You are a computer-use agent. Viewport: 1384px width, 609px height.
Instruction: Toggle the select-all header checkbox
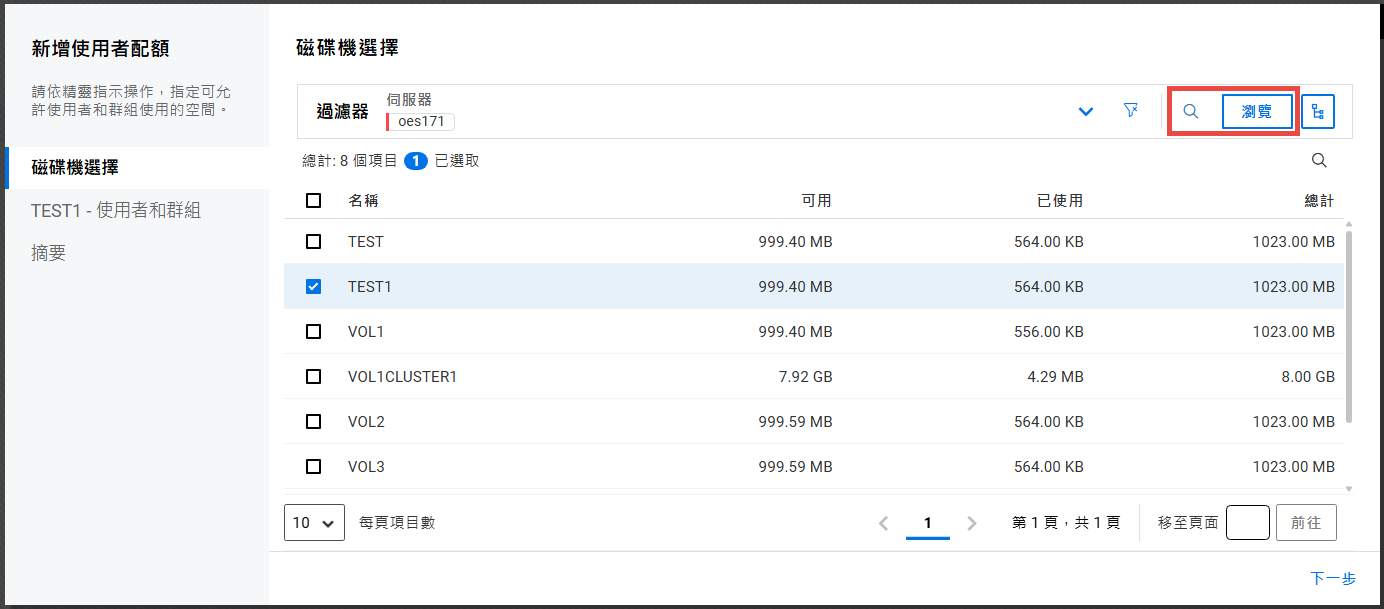point(314,201)
